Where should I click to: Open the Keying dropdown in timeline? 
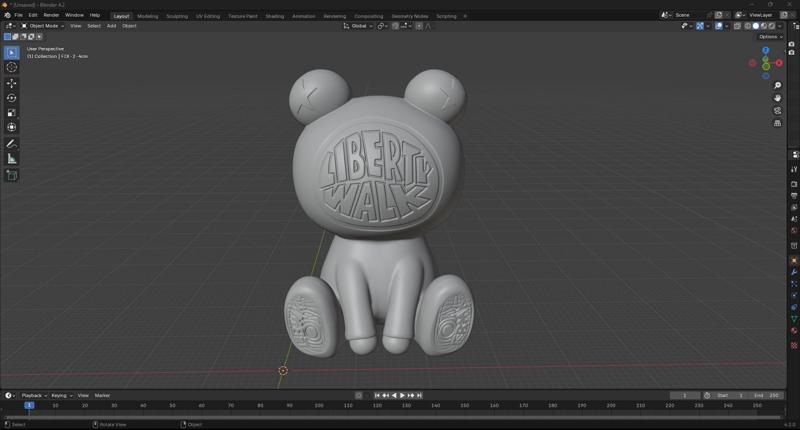pos(61,395)
